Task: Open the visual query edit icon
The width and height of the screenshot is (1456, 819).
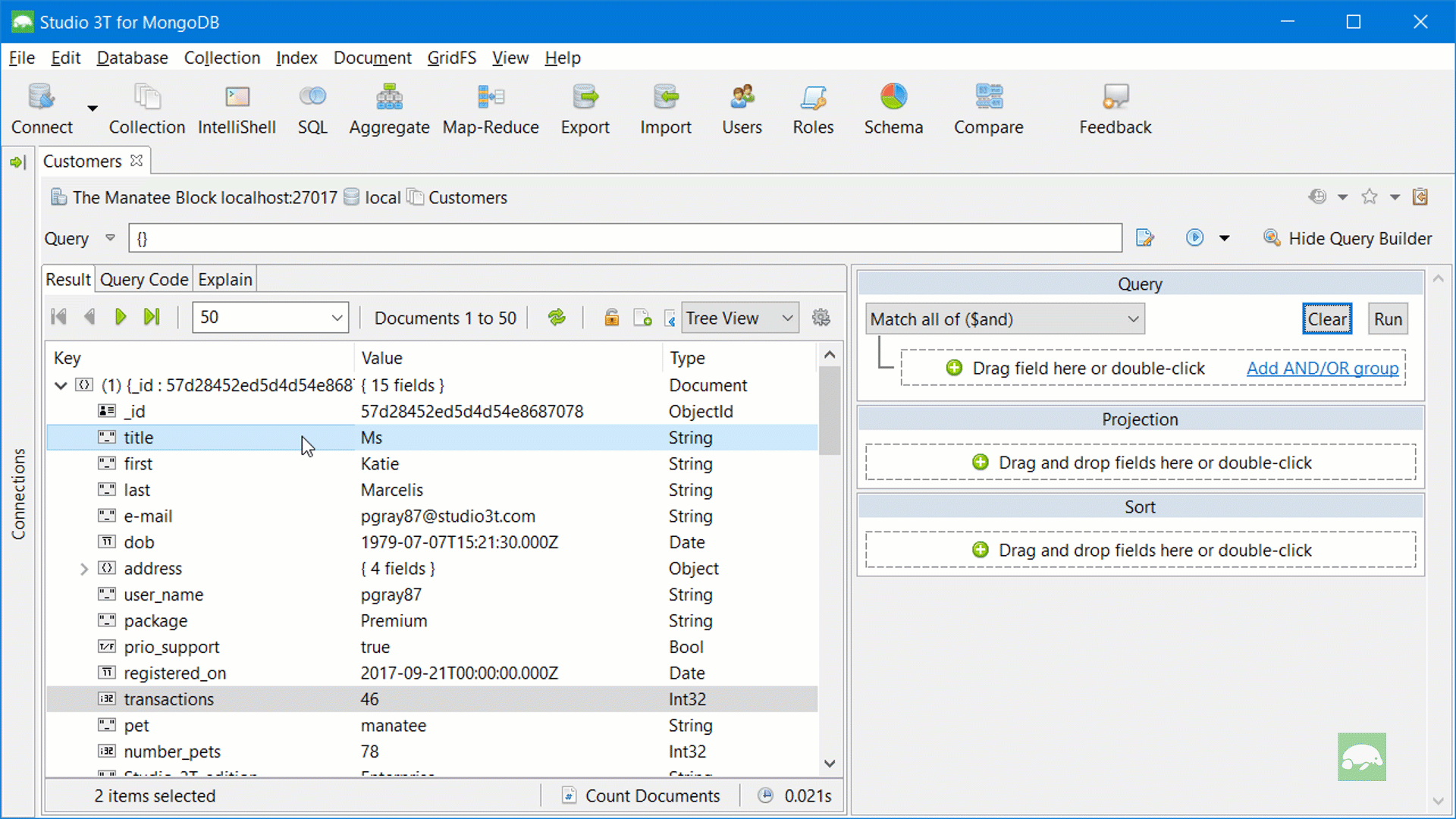Action: click(1145, 238)
